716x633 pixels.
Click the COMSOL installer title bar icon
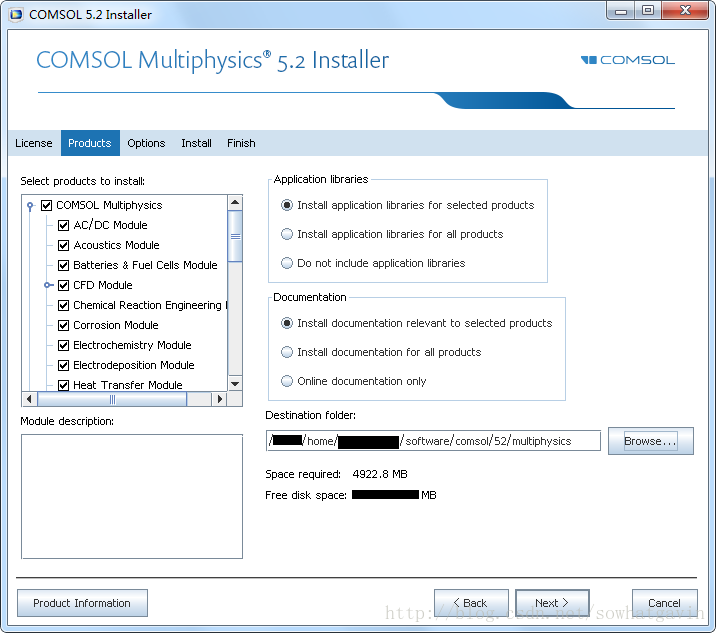(x=16, y=14)
